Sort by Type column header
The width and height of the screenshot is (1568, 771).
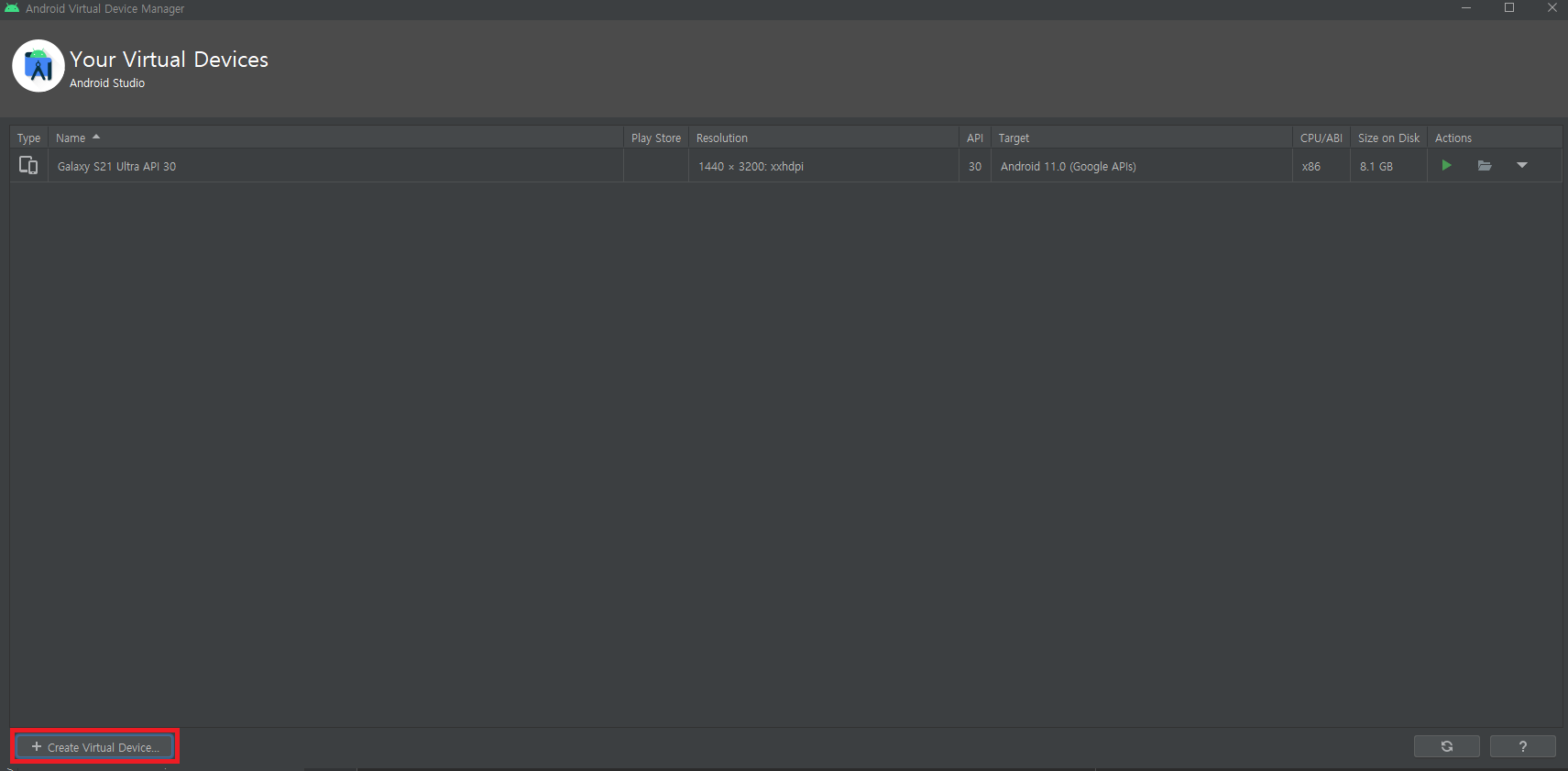28,138
